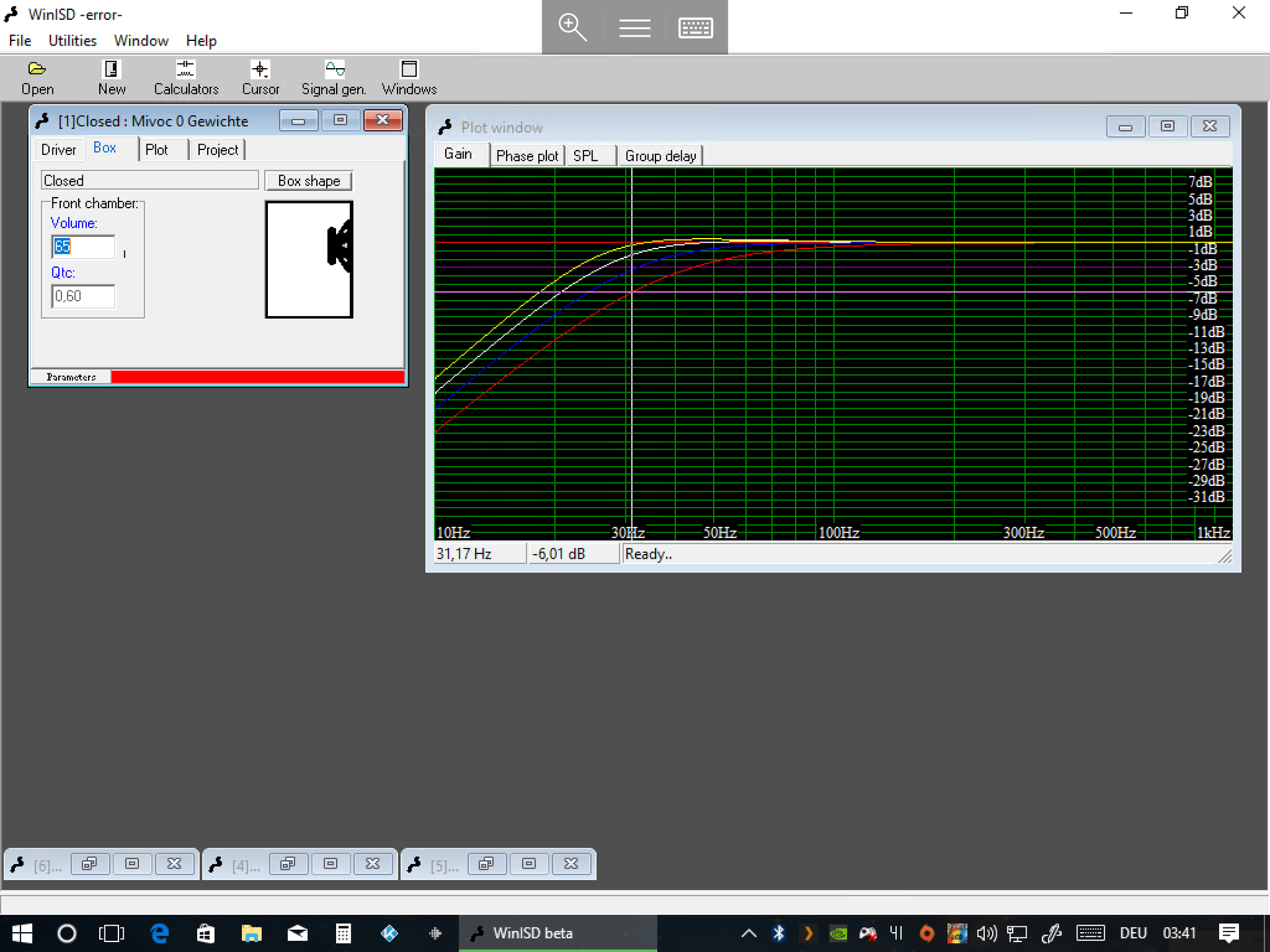Switch to the Phase plot tab
Viewport: 1270px width, 952px height.
tap(527, 156)
